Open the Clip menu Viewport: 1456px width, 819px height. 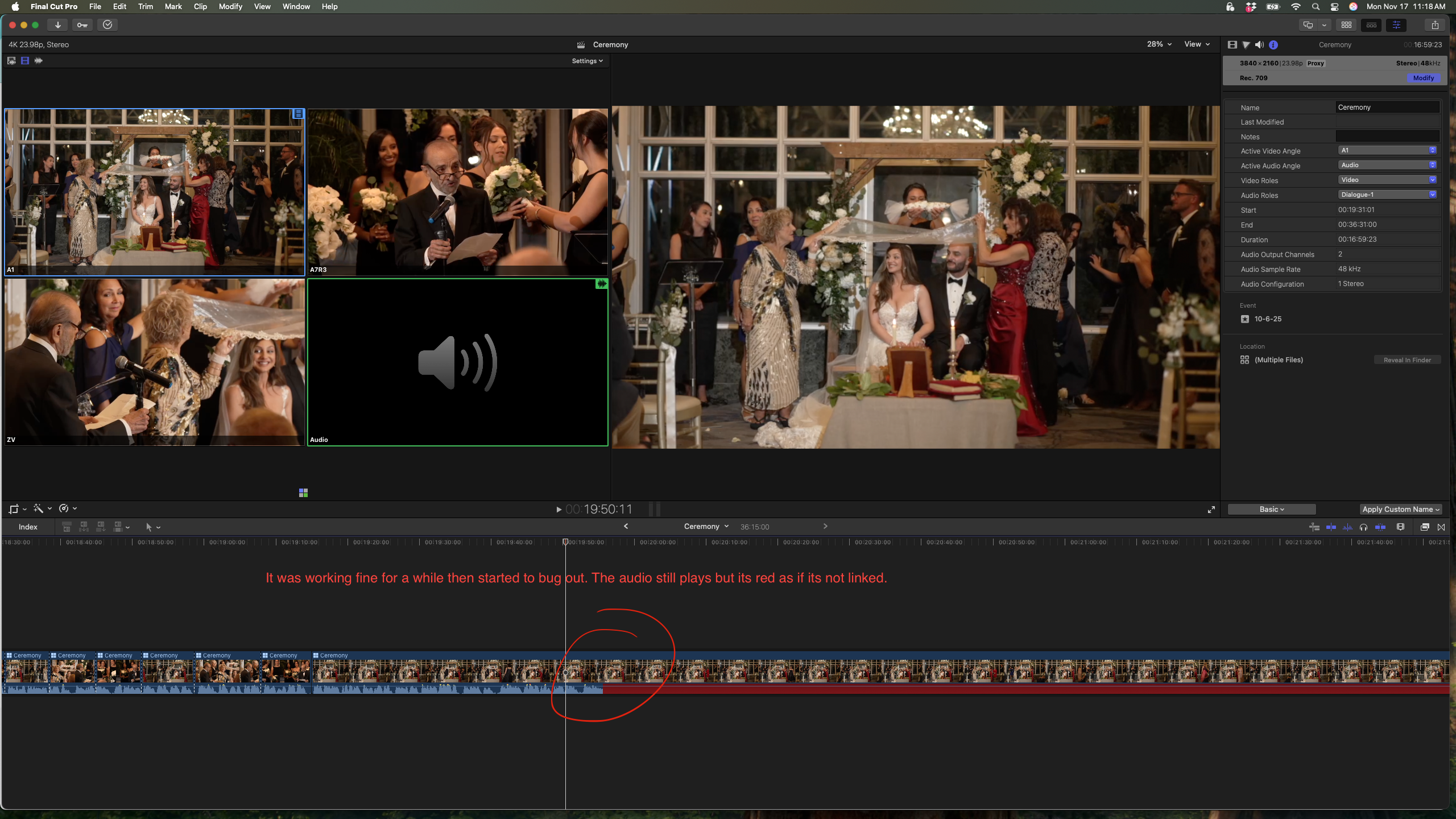point(200,7)
